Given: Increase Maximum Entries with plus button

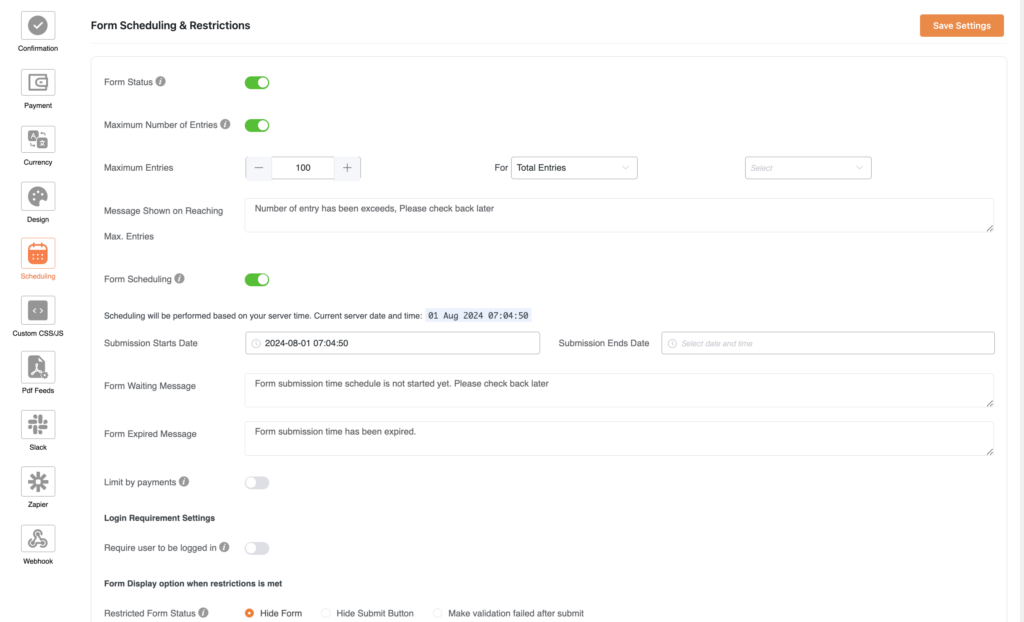Looking at the screenshot, I should (347, 168).
